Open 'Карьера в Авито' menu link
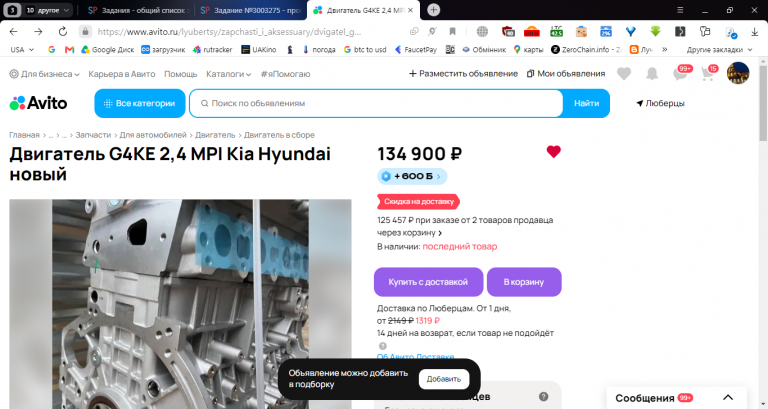 click(121, 74)
